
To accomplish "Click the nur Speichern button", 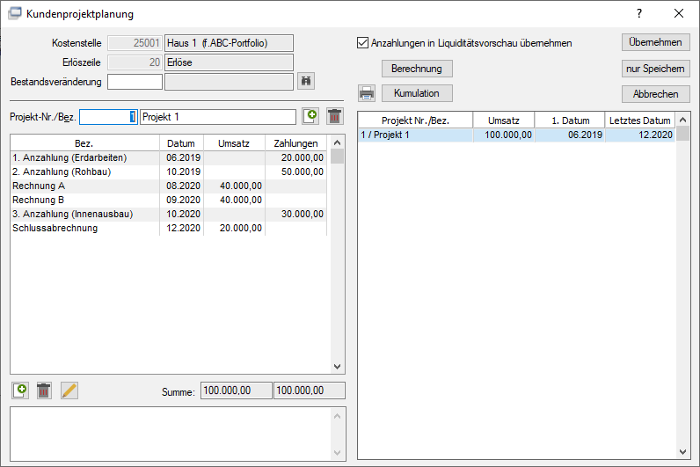I will [x=655, y=69].
